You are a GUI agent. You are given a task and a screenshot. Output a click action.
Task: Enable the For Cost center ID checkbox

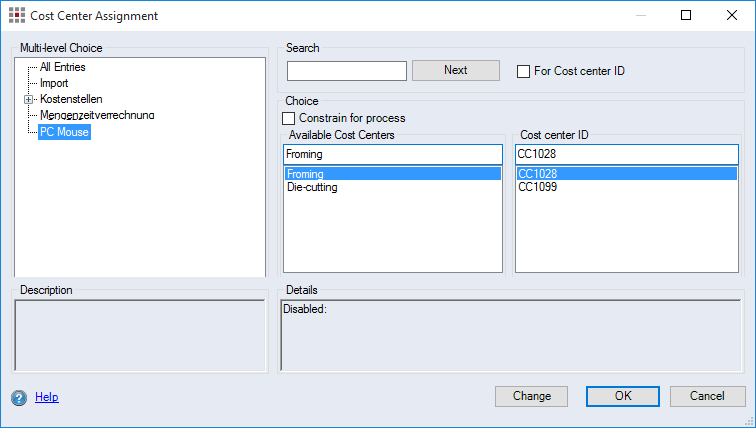(x=523, y=71)
